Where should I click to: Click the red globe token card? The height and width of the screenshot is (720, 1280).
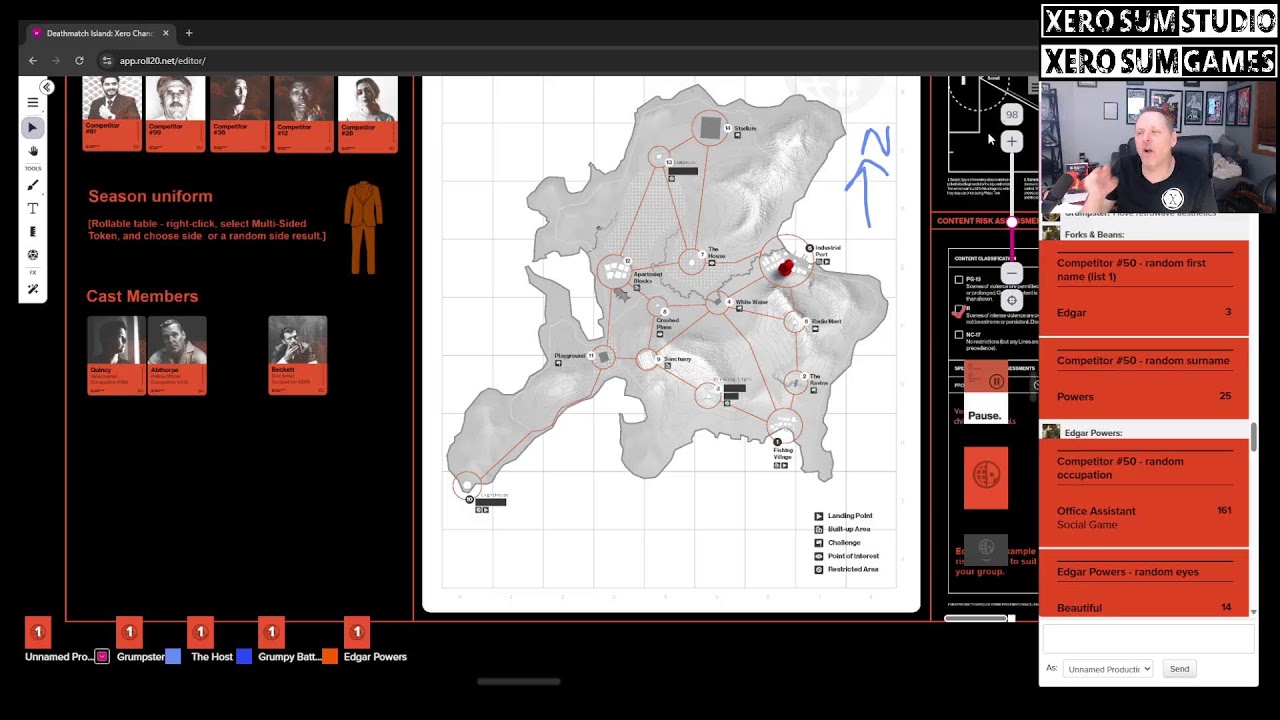click(x=986, y=477)
